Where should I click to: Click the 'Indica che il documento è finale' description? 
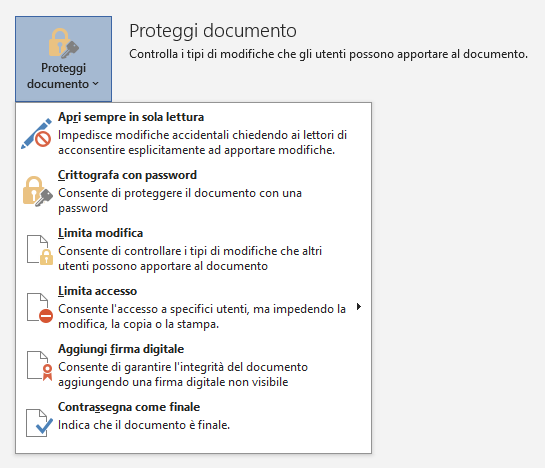[x=144, y=425]
